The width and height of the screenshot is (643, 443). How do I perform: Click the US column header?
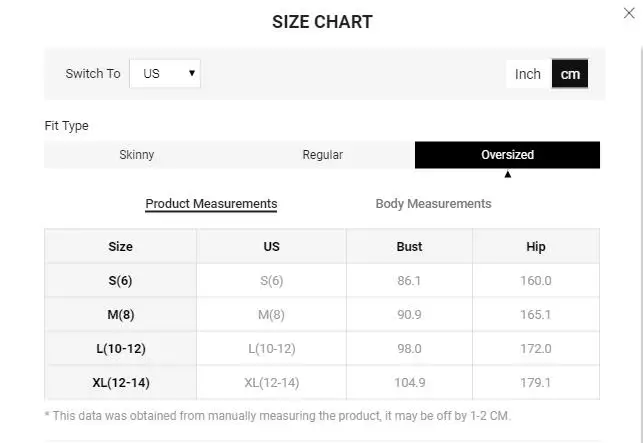[x=271, y=246]
